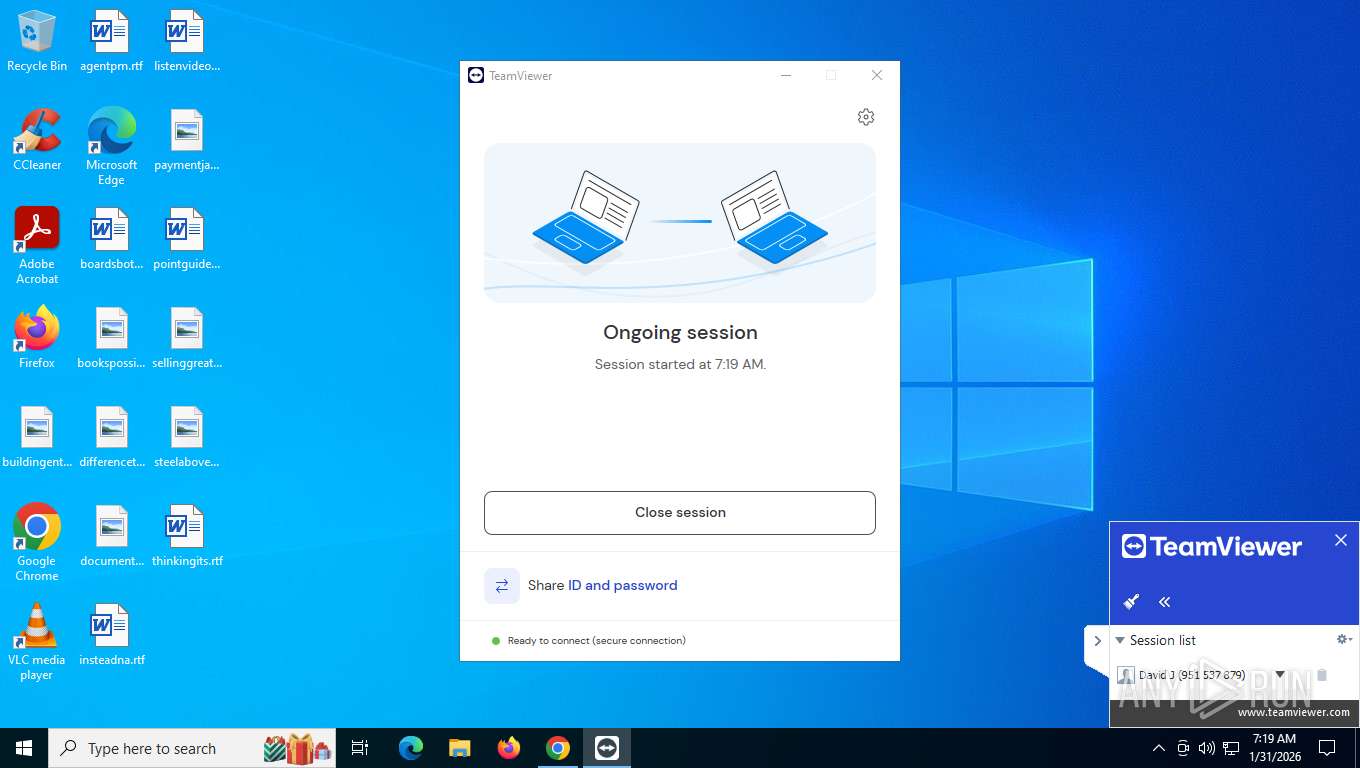
Task: Select the bookspossi image file
Action: point(111,338)
